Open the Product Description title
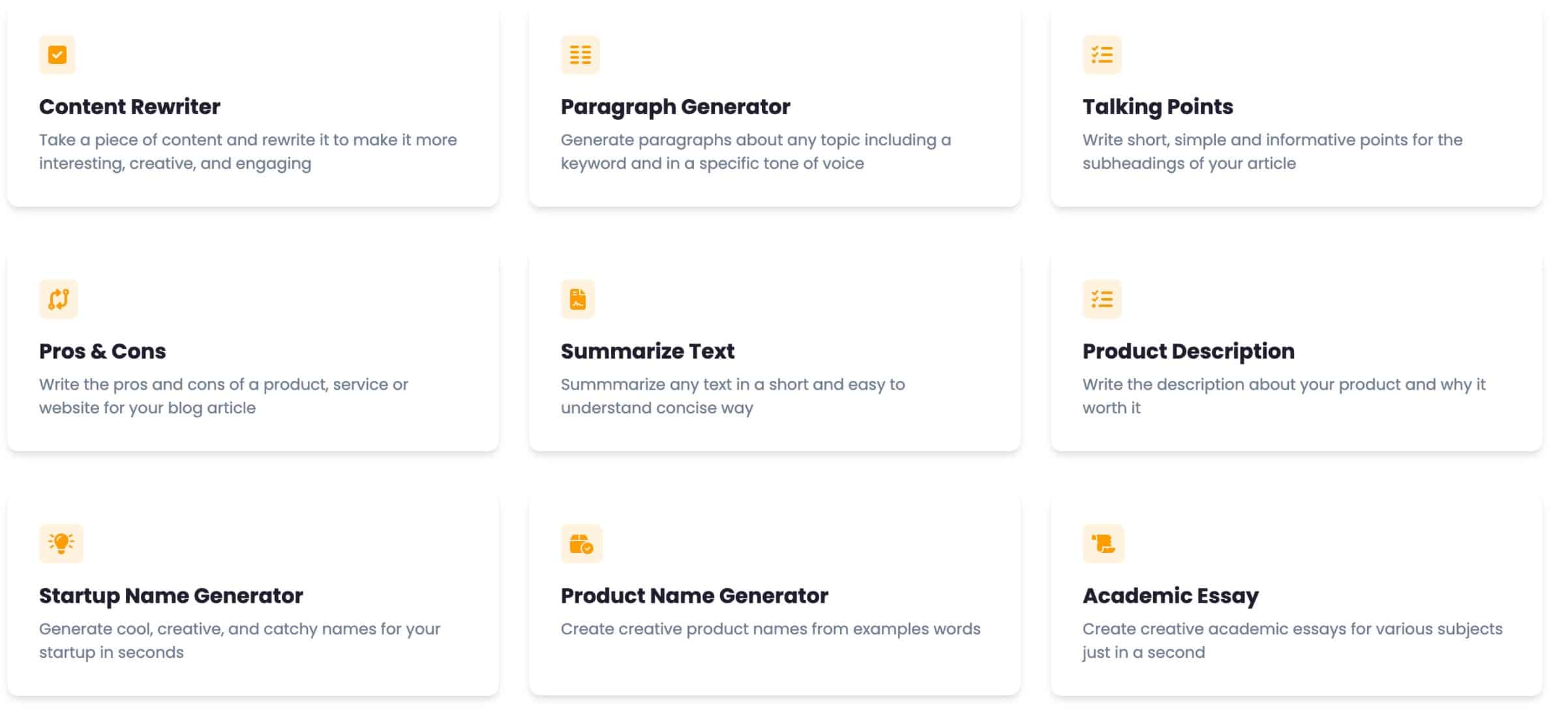Image resolution: width=1568 pixels, height=712 pixels. click(x=1188, y=351)
